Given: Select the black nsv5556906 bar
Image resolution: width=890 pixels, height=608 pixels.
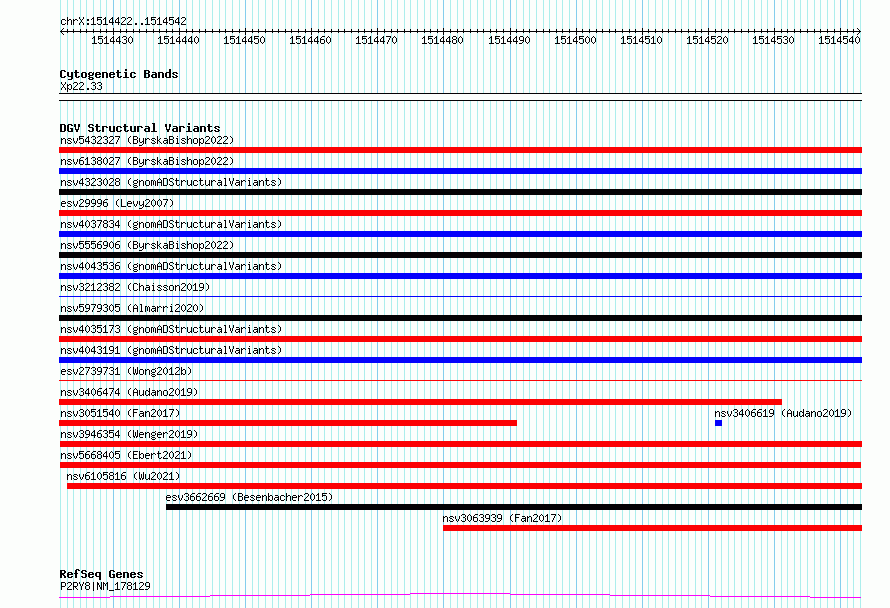Looking at the screenshot, I should [x=460, y=255].
